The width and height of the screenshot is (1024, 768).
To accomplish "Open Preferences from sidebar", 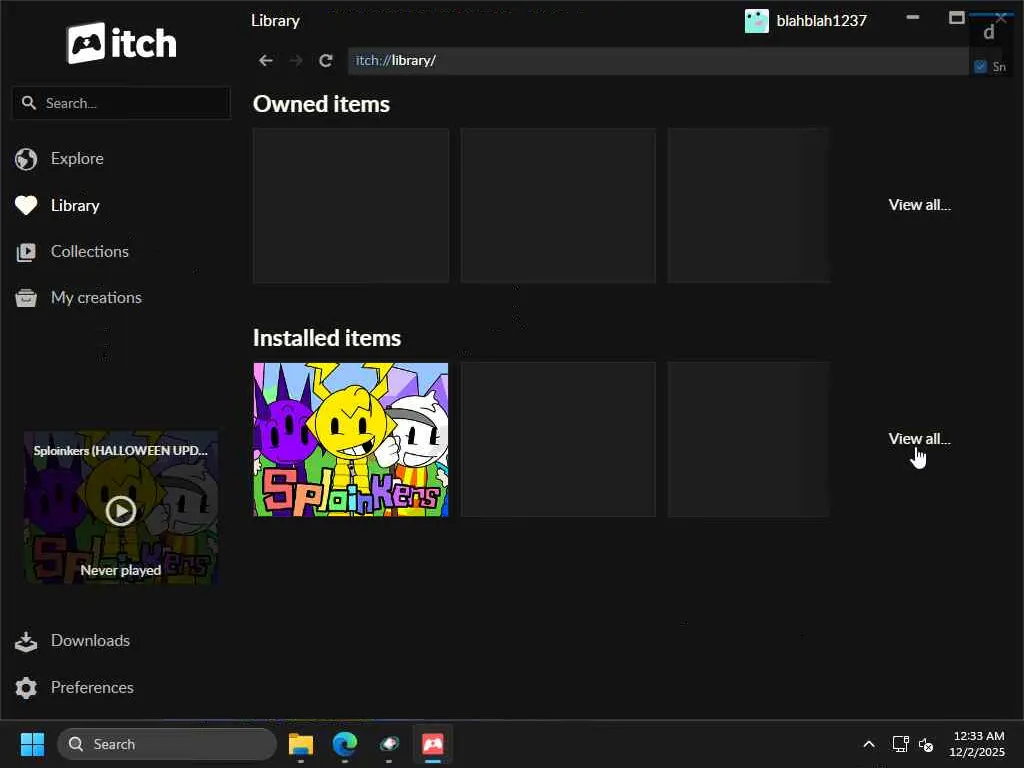I will click(x=92, y=688).
